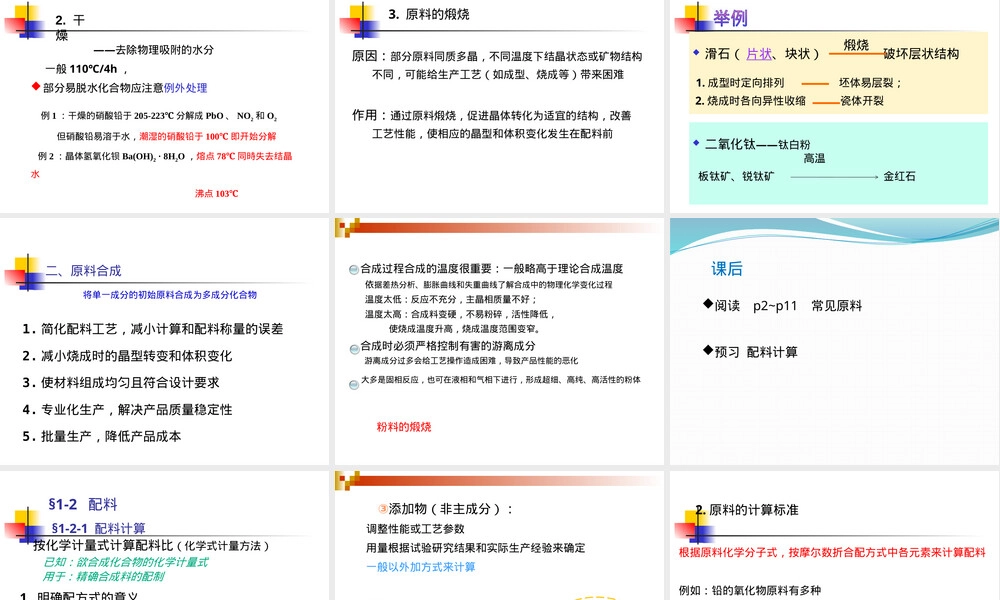Click '1. 成型时定向排列'

740,83
